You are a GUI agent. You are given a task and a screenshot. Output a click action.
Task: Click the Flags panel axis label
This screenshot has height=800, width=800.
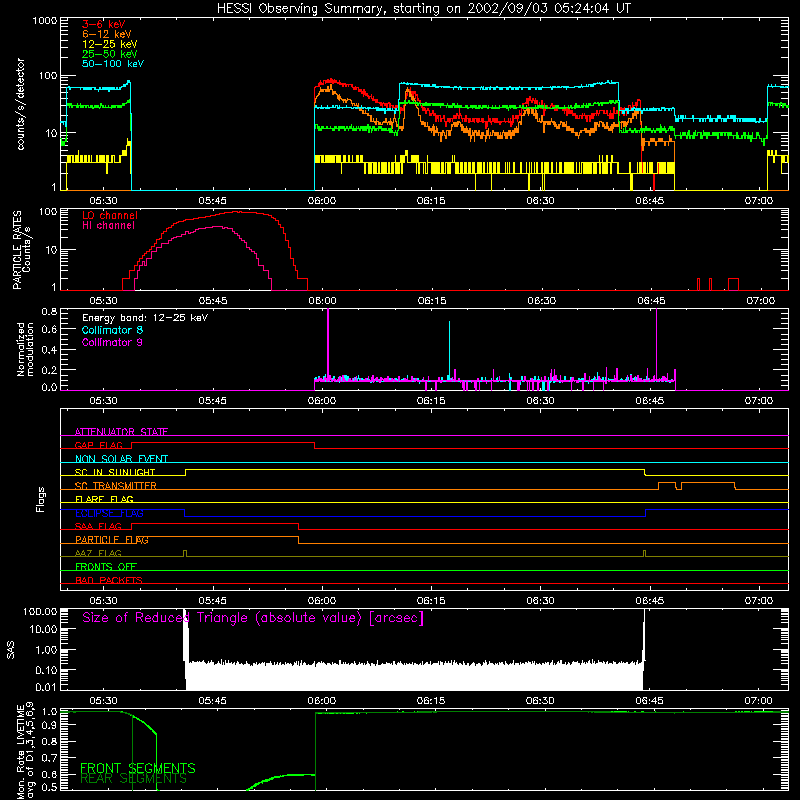click(41, 499)
